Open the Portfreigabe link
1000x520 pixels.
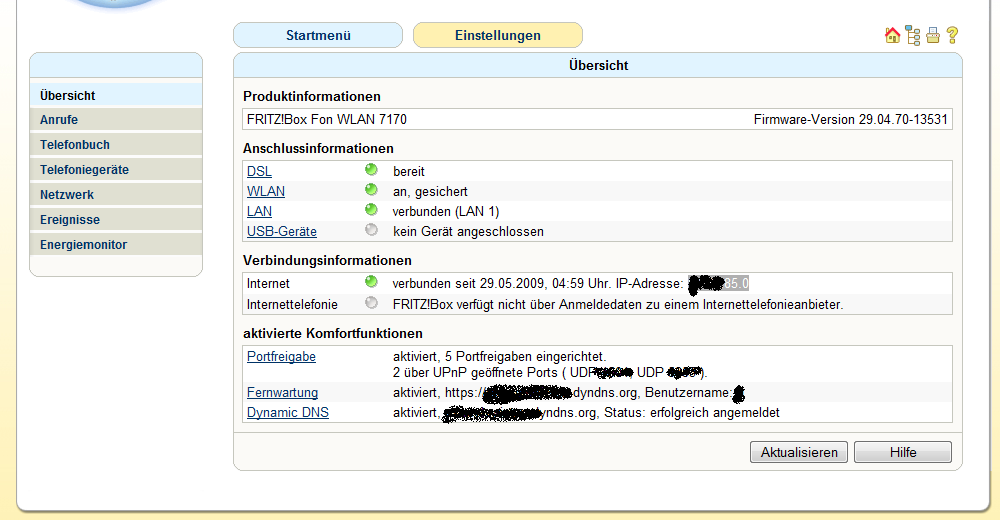coord(281,356)
